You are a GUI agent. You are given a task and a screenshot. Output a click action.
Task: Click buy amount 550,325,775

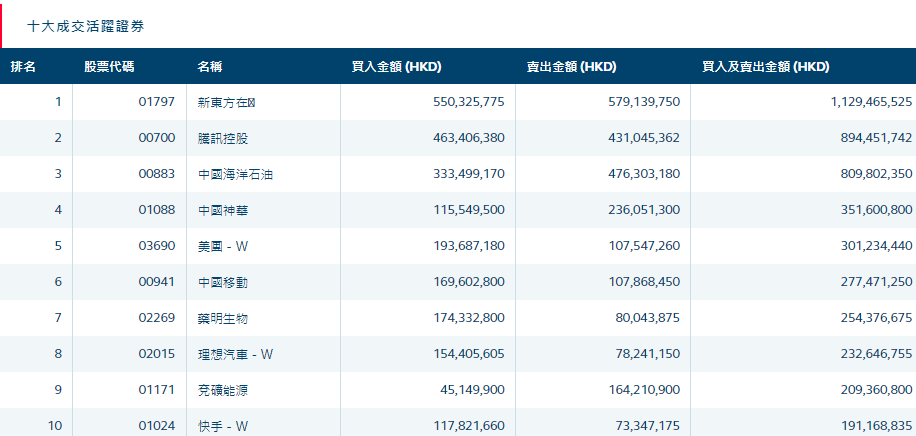[469, 102]
